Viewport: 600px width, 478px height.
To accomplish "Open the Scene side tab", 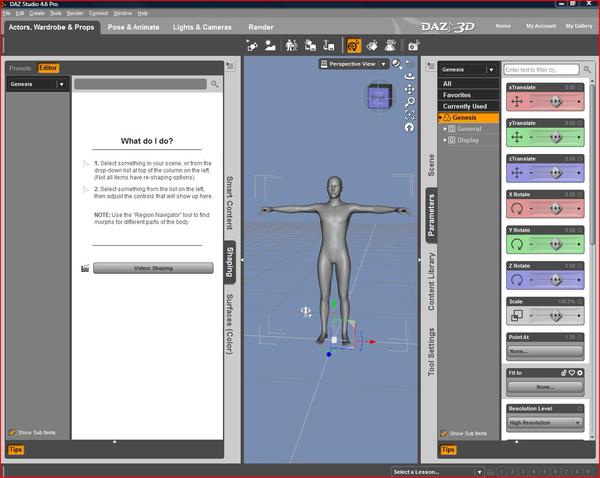I will [x=431, y=165].
